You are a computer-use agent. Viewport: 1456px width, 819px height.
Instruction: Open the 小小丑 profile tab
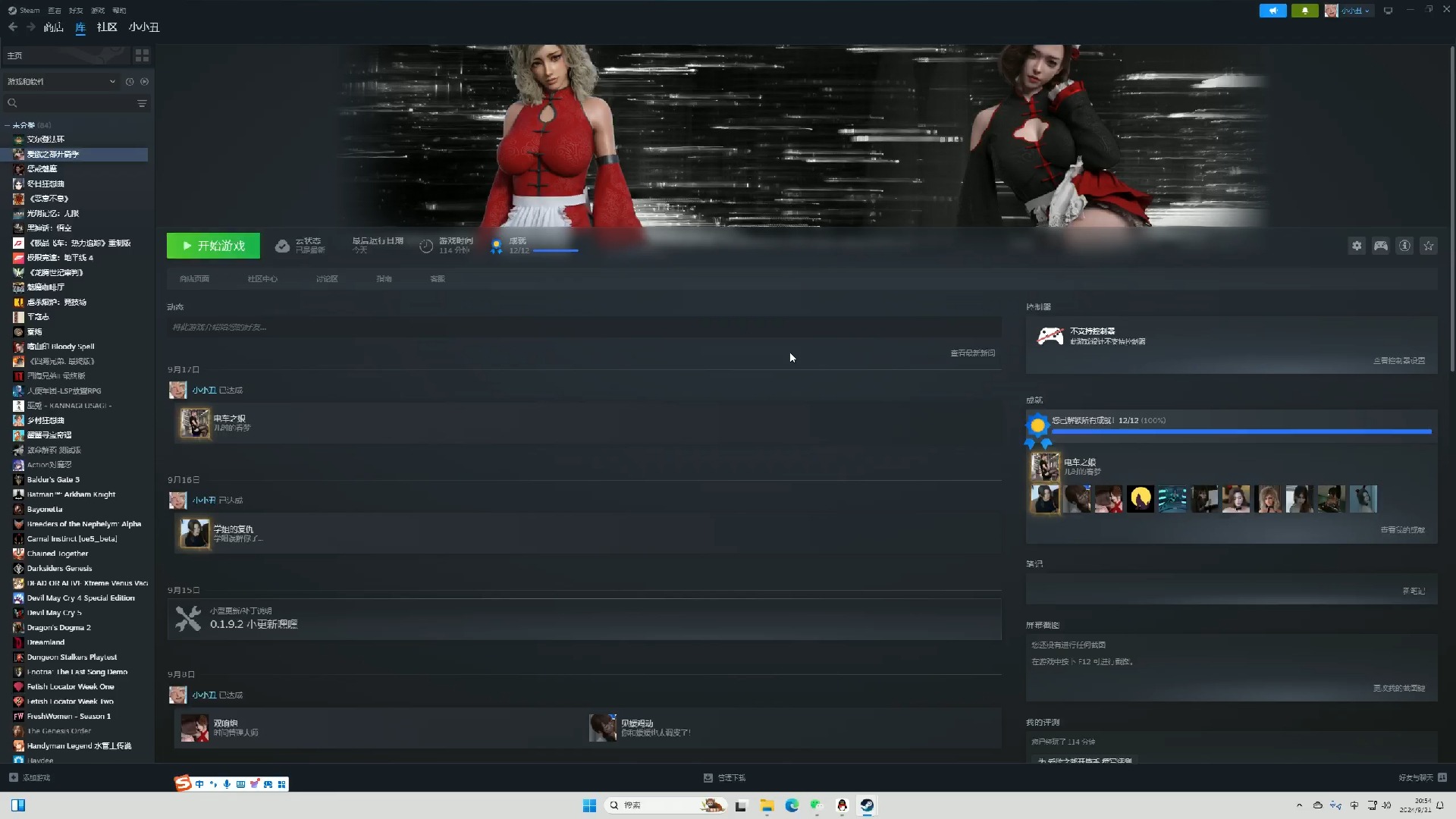coord(144,27)
